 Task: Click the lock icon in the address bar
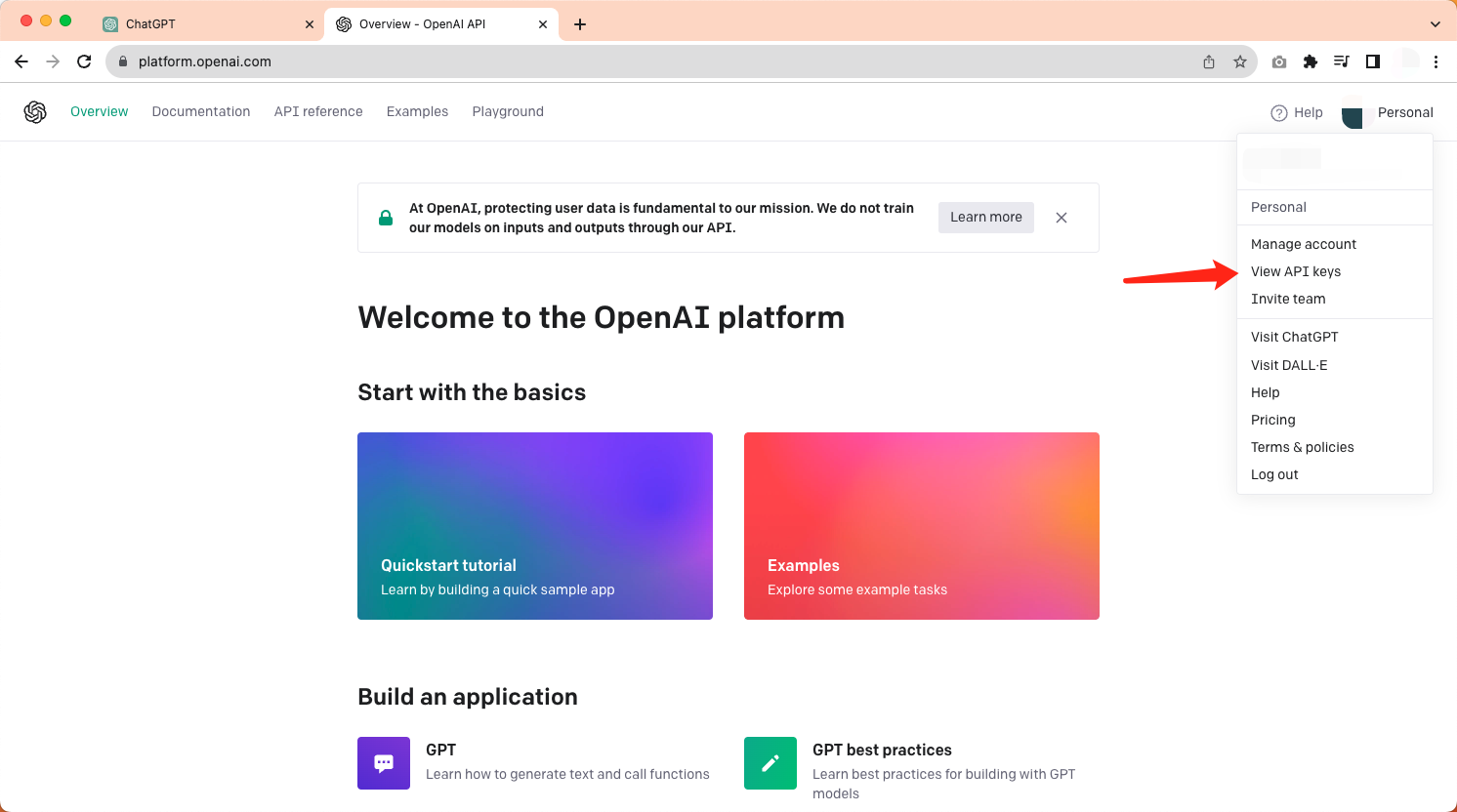click(123, 61)
